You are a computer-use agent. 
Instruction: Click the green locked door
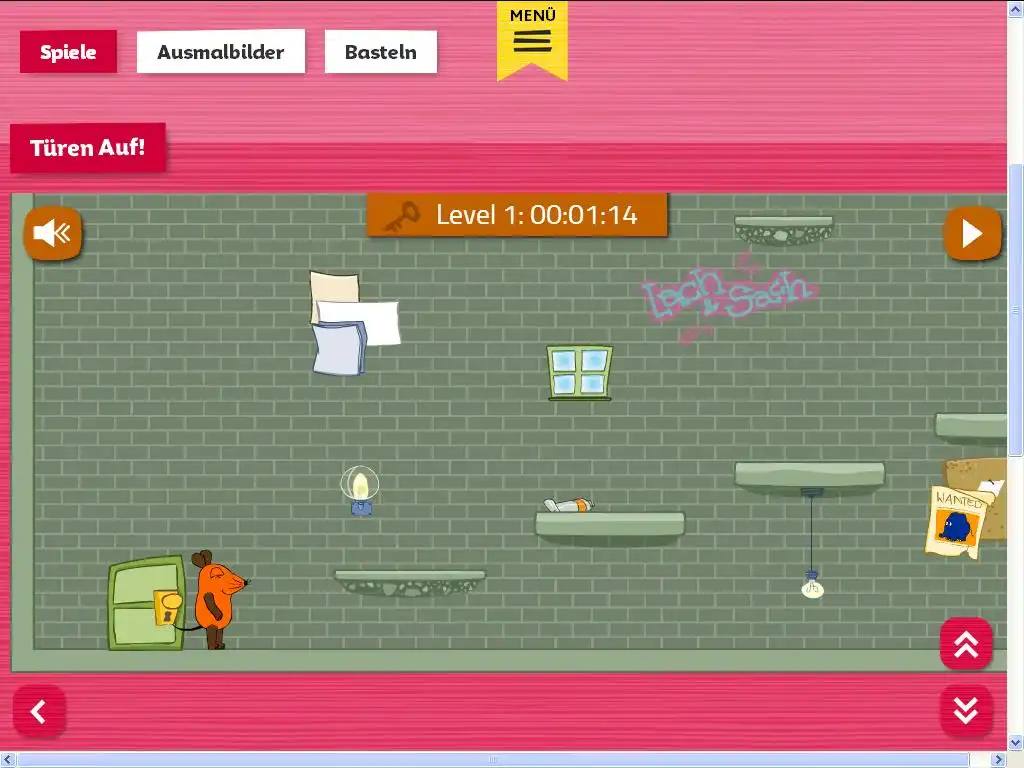[x=146, y=603]
